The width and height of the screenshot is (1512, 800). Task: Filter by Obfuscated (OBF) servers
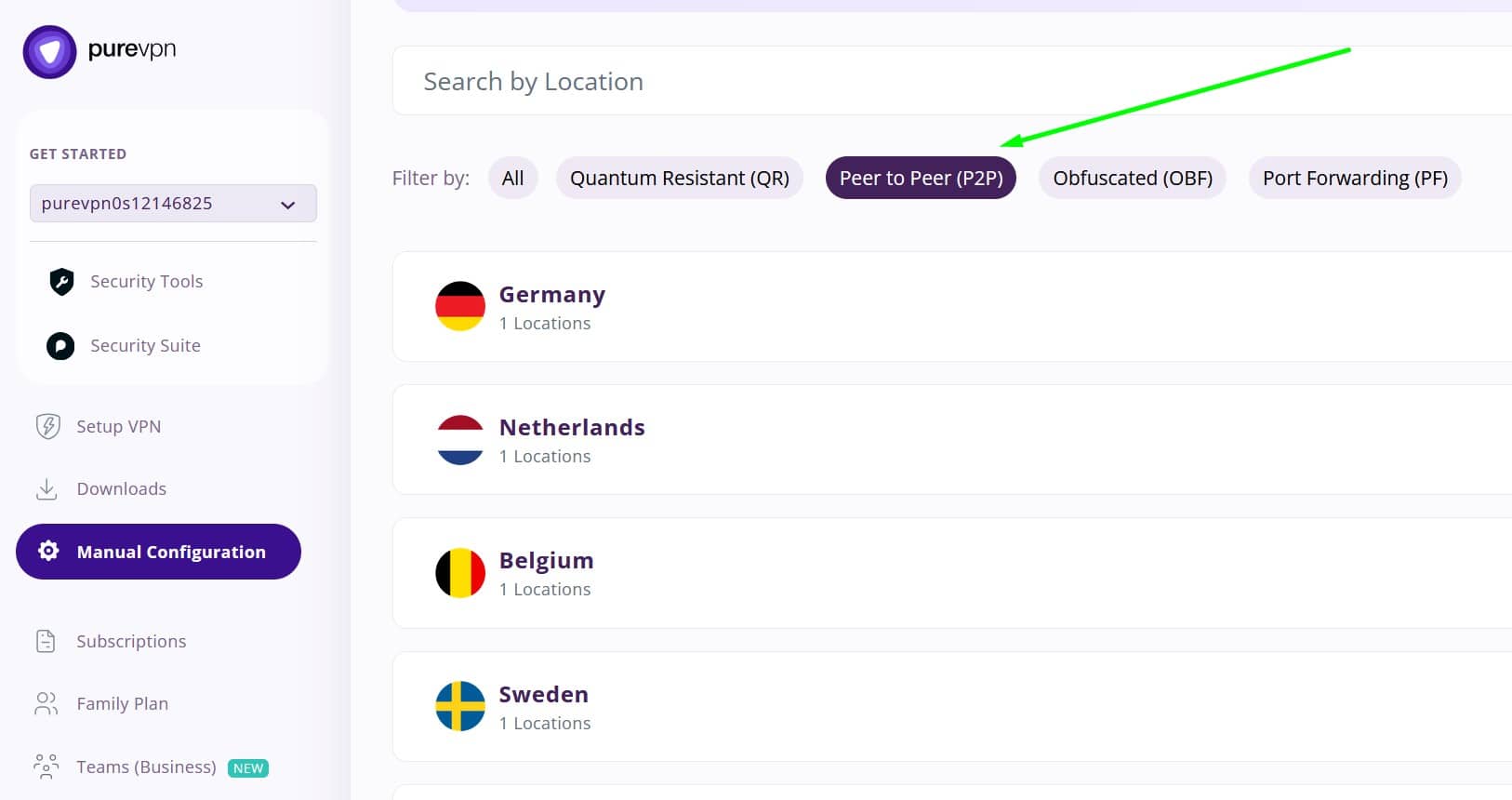pyautogui.click(x=1133, y=178)
